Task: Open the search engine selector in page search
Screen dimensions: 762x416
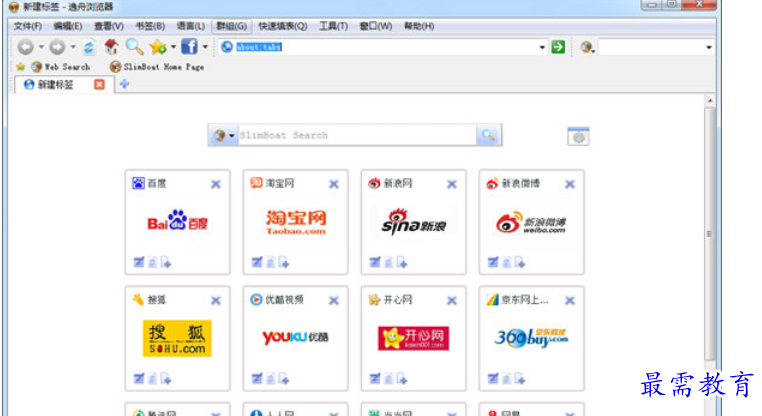Action: [x=223, y=136]
